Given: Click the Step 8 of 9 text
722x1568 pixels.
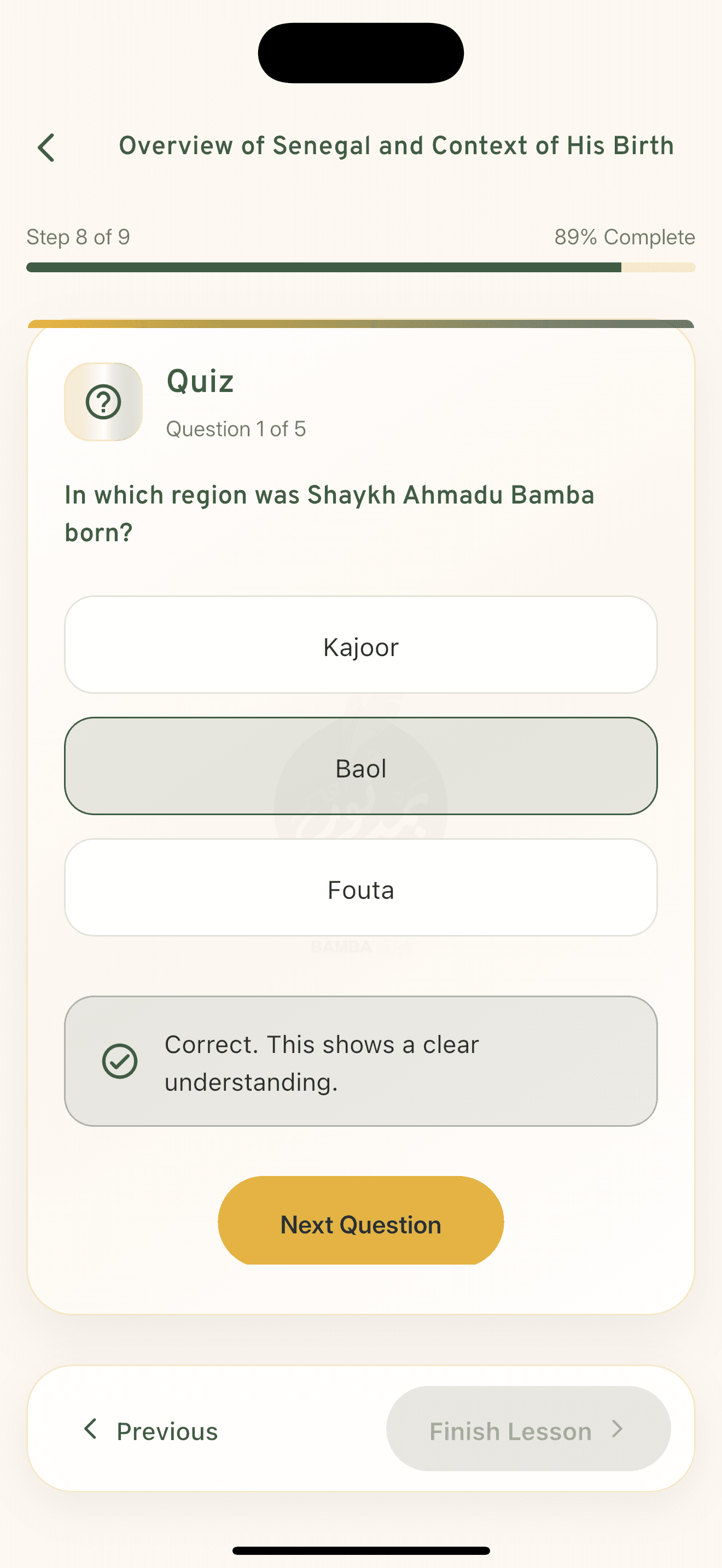Looking at the screenshot, I should point(78,237).
